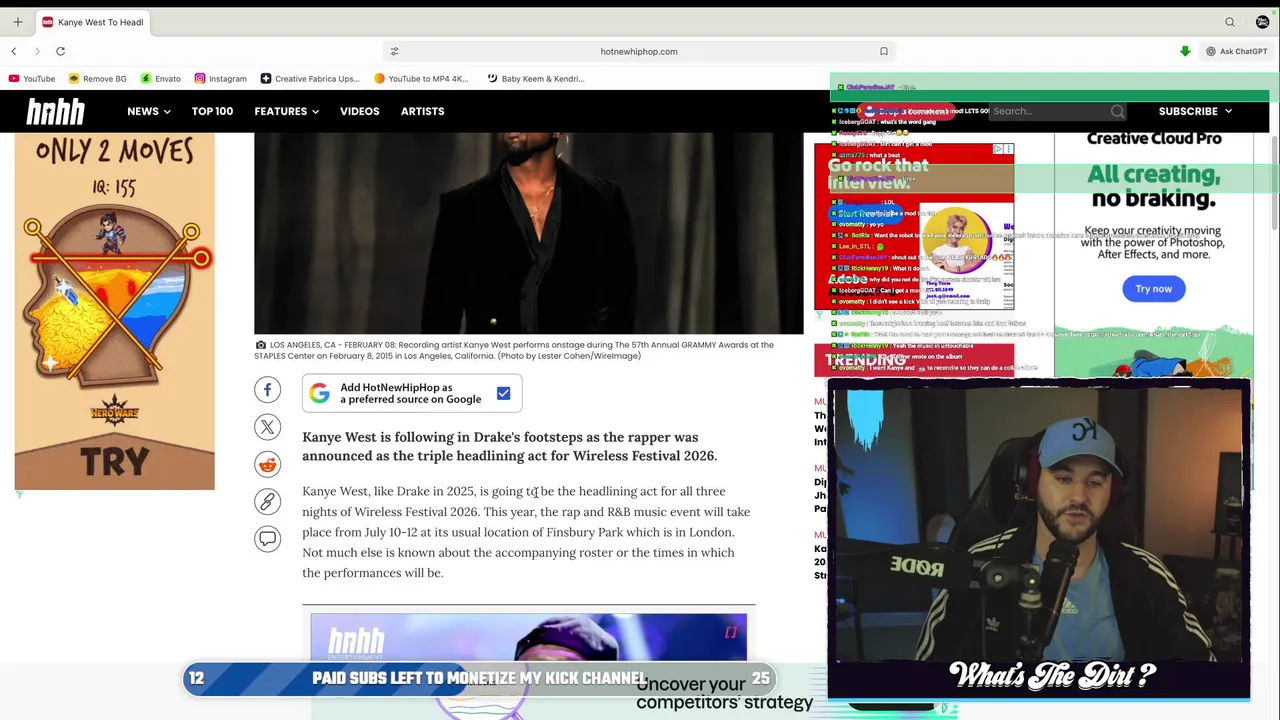1280x720 pixels.
Task: Open a new tab with plus icon
Action: click(17, 22)
